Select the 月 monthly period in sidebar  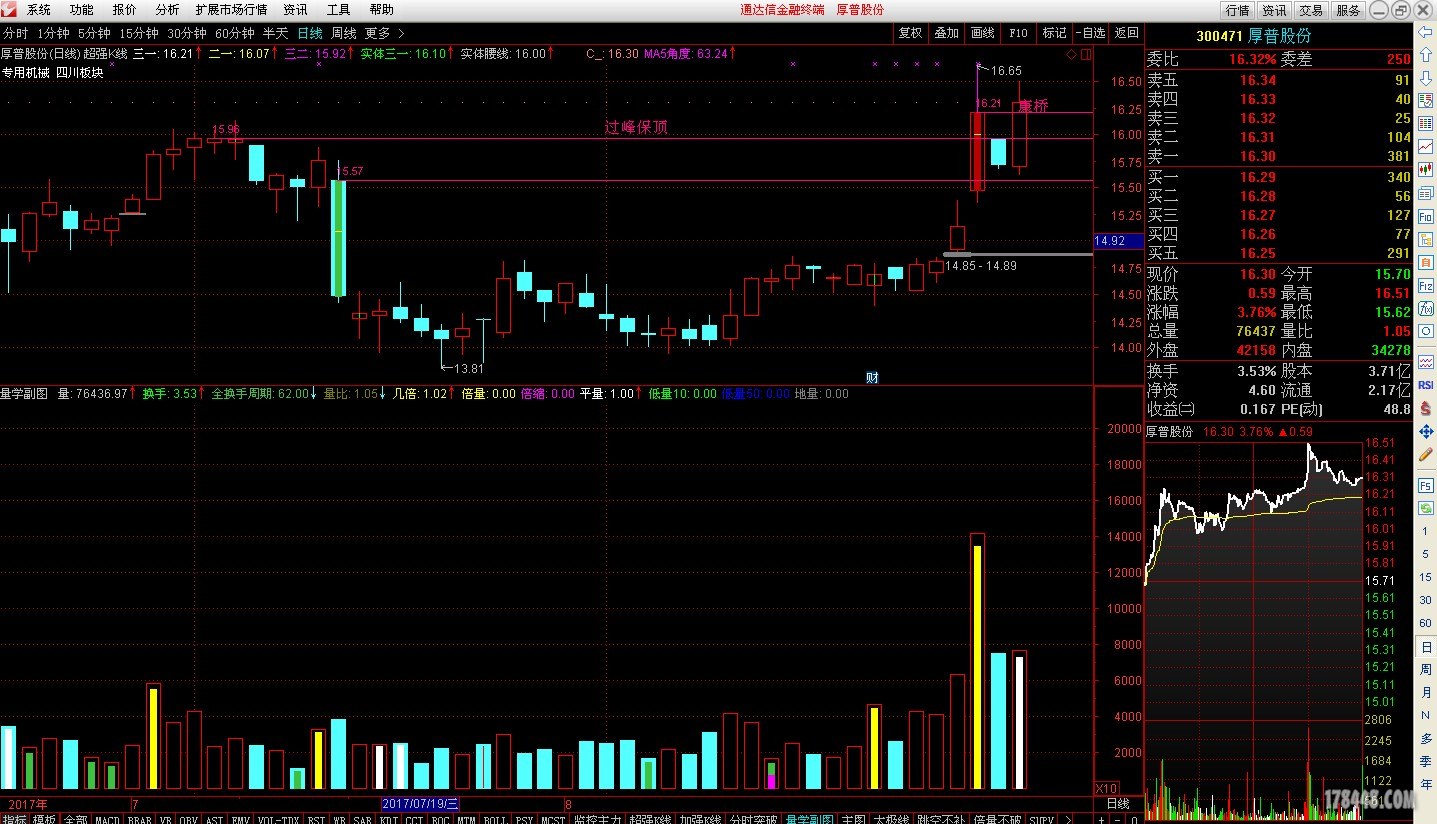point(1426,693)
